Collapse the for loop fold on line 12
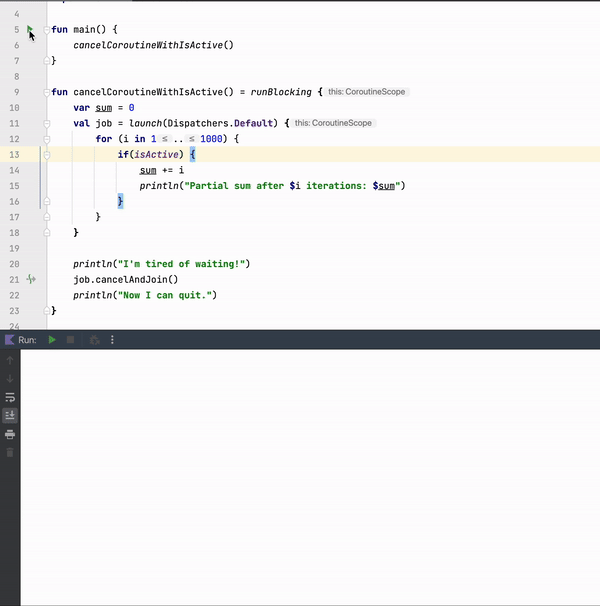Image resolution: width=600 pixels, height=606 pixels. [47, 139]
